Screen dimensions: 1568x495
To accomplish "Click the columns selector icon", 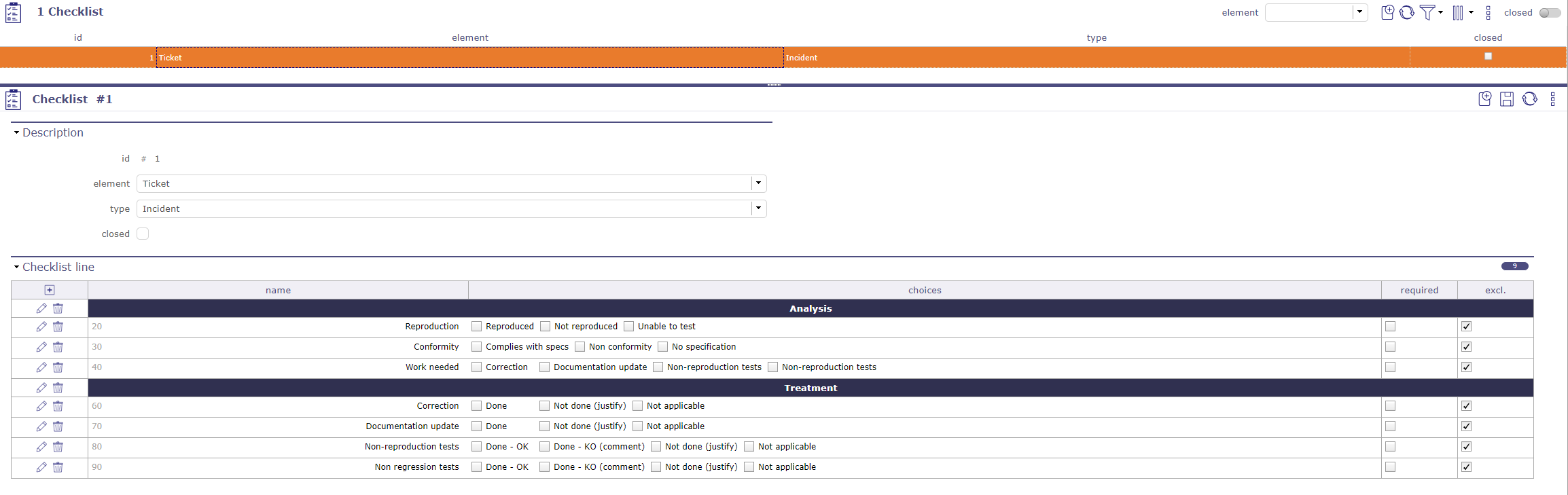I will click(1458, 12).
